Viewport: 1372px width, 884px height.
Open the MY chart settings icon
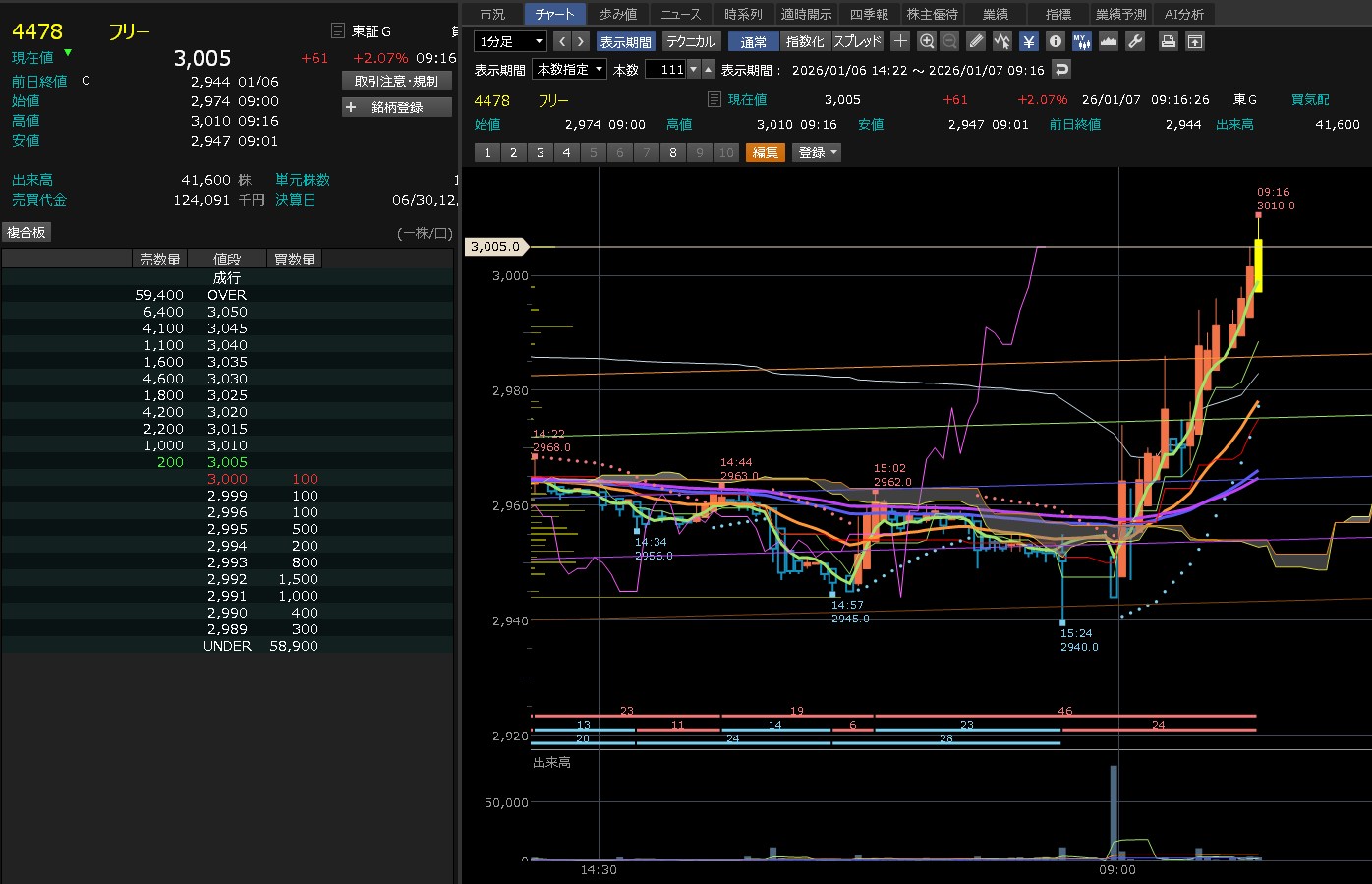[x=1082, y=41]
